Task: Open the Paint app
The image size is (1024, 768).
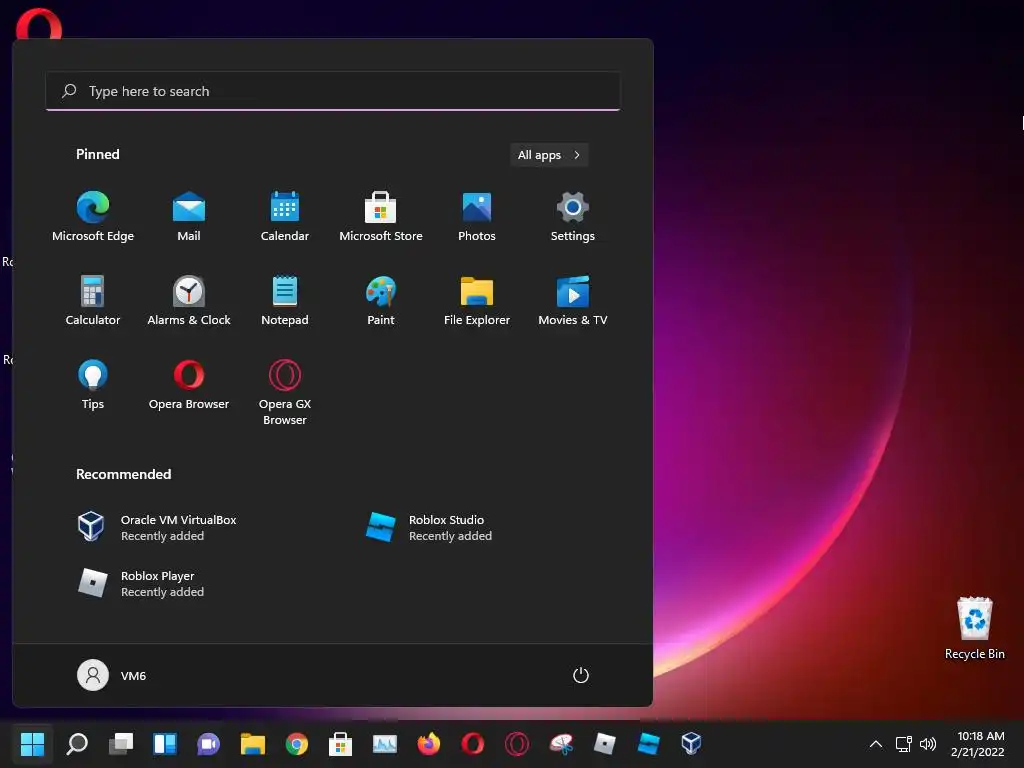Action: pos(381,301)
